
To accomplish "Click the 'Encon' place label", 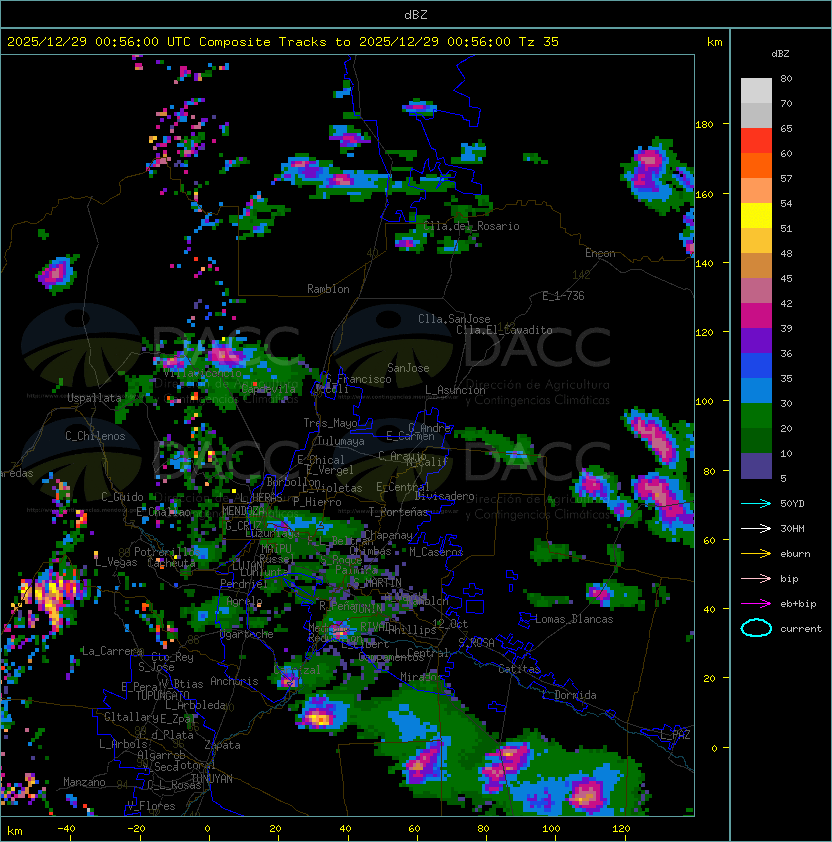I will [600, 253].
